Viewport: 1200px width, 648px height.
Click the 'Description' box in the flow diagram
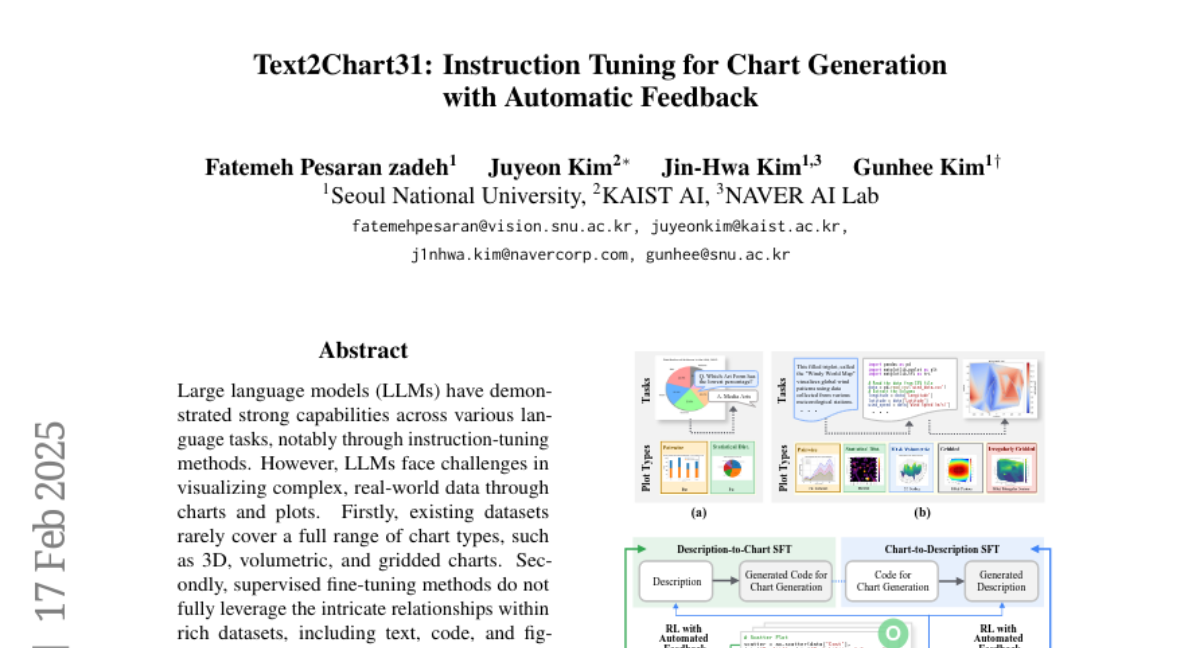[x=677, y=581]
